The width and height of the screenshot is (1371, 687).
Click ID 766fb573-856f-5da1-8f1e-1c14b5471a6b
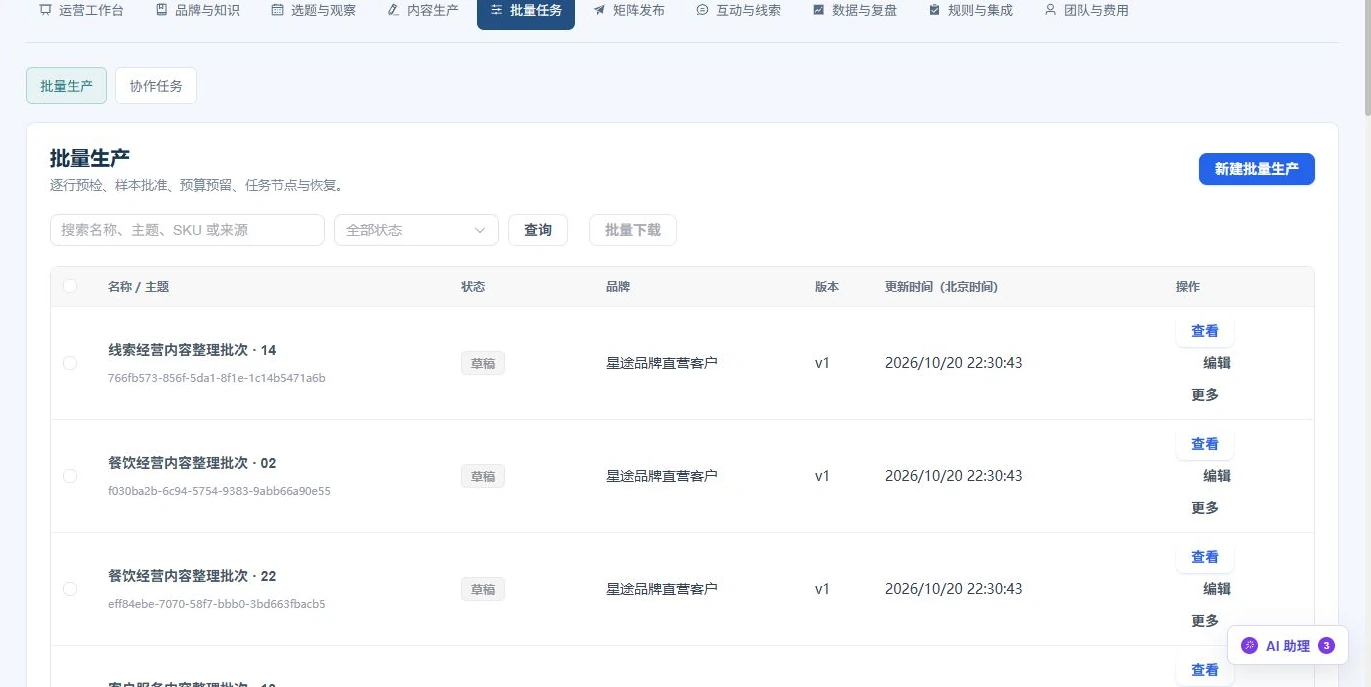[217, 378]
